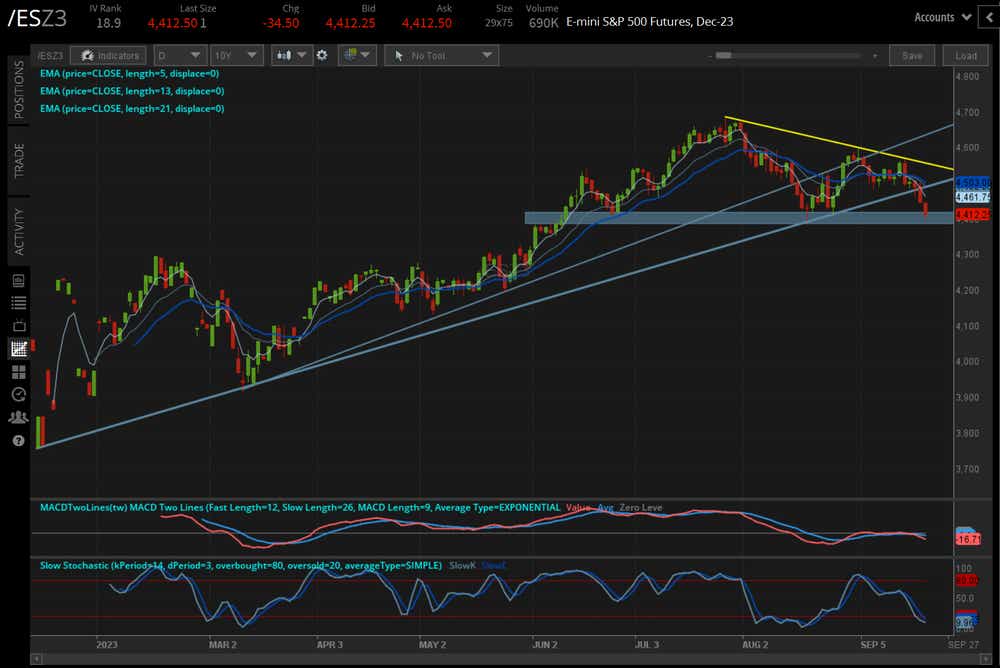This screenshot has width=1000, height=668.
Task: Open the watchlist quotes icon in the sidebar
Action: [16, 302]
